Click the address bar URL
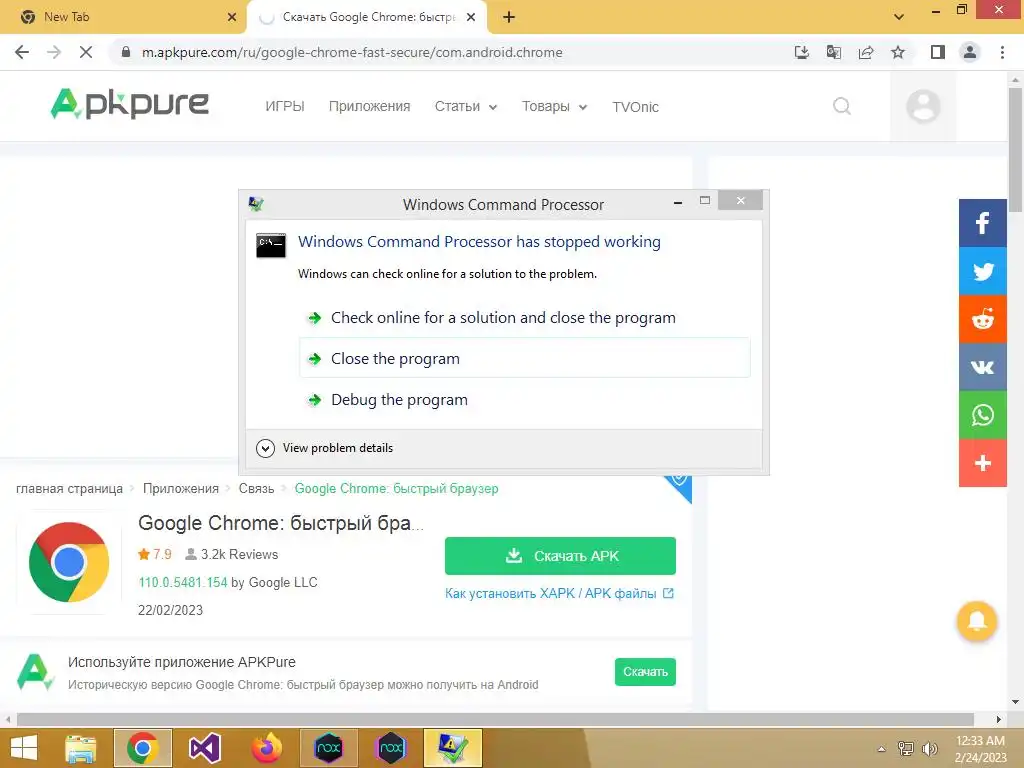This screenshot has height=768, width=1024. click(x=352, y=52)
